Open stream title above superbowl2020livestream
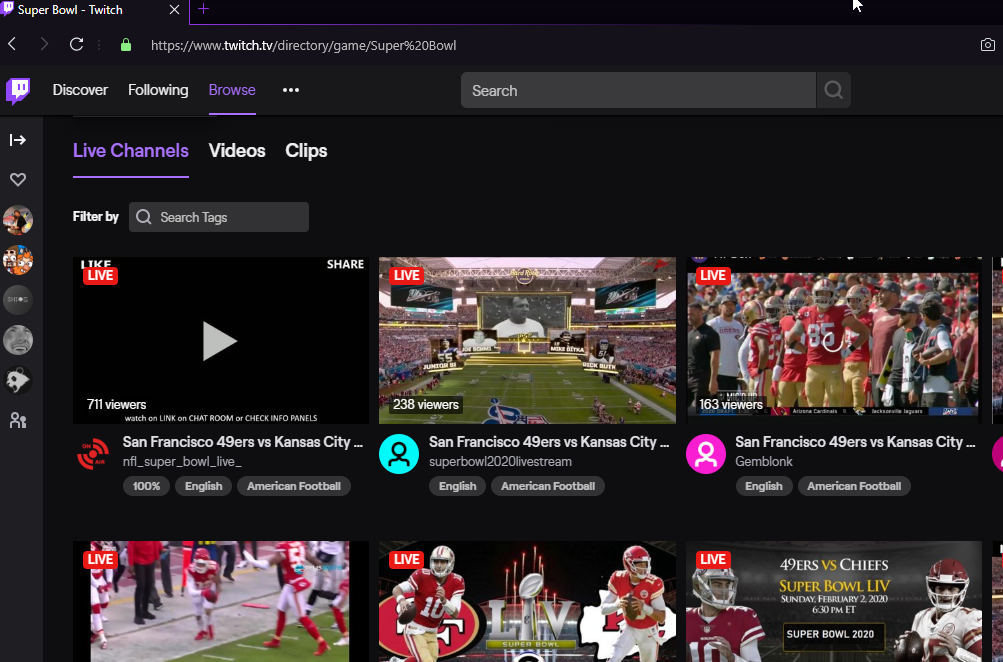Screen dimensions: 1003x662 click(549, 442)
